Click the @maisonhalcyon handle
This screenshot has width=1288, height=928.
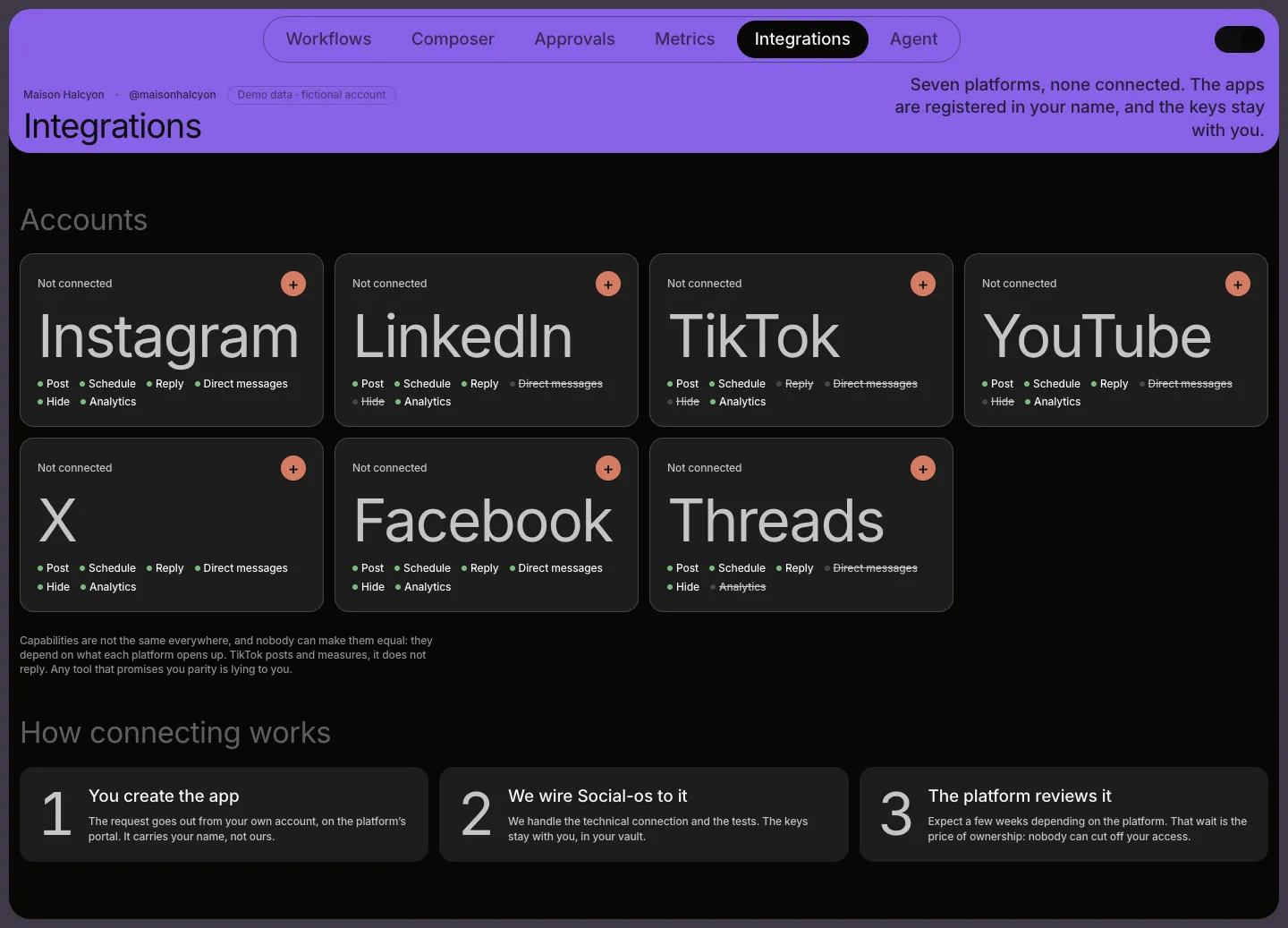point(173,95)
